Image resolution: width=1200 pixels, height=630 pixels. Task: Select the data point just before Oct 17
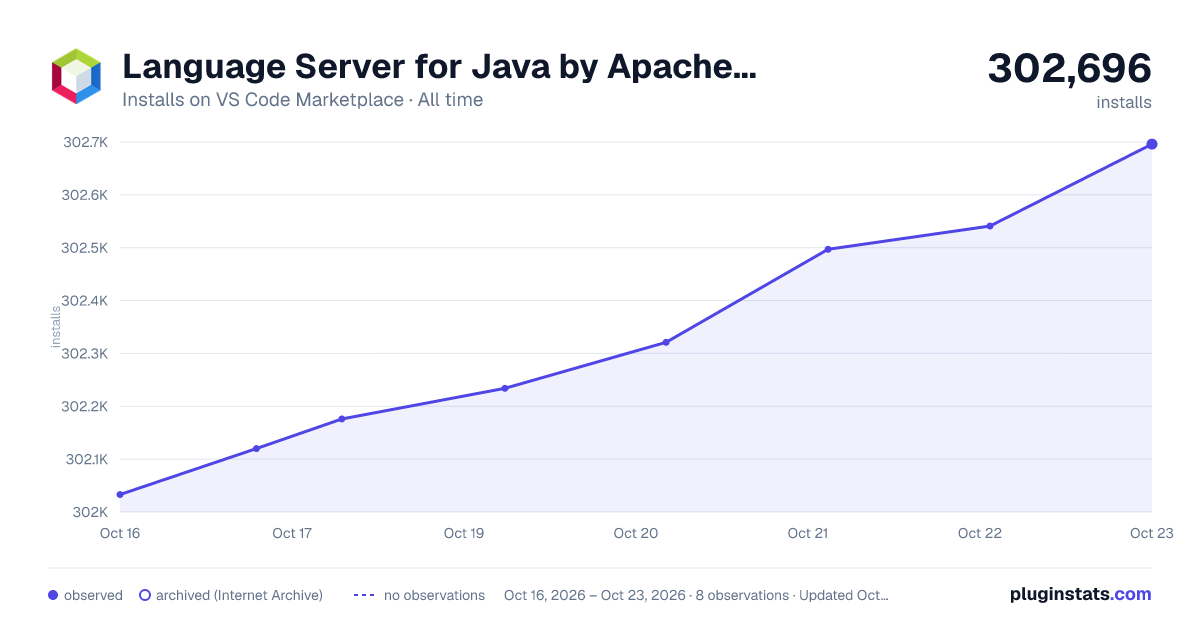256,448
